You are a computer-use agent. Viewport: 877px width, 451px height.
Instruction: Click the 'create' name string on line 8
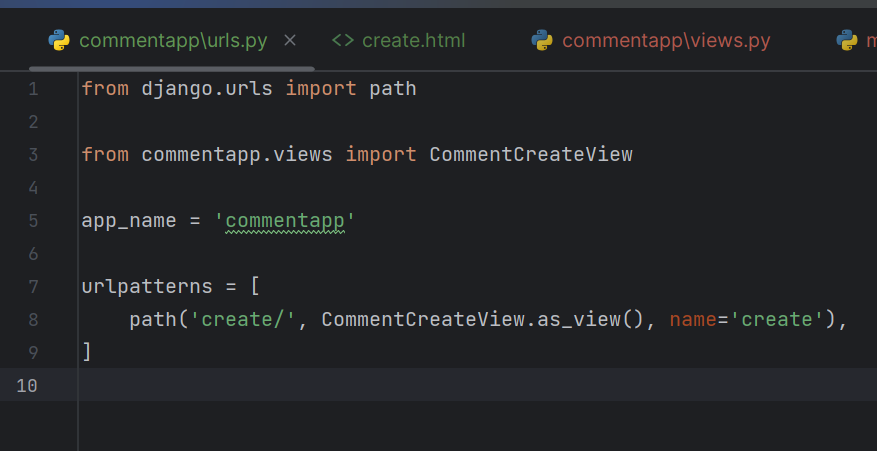coord(776,320)
